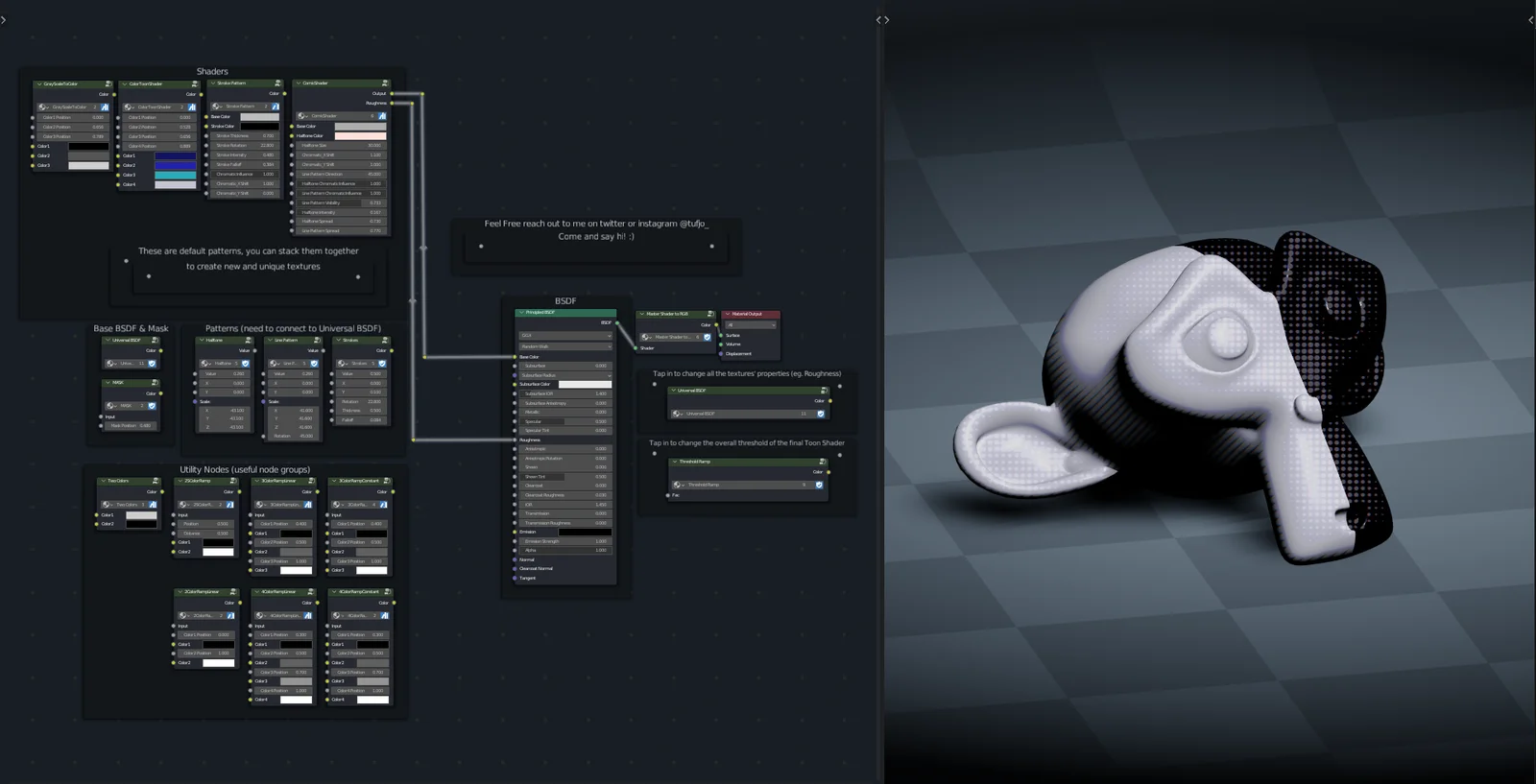Expand the 3D viewport right sidebar arrow

[x=1531, y=19]
